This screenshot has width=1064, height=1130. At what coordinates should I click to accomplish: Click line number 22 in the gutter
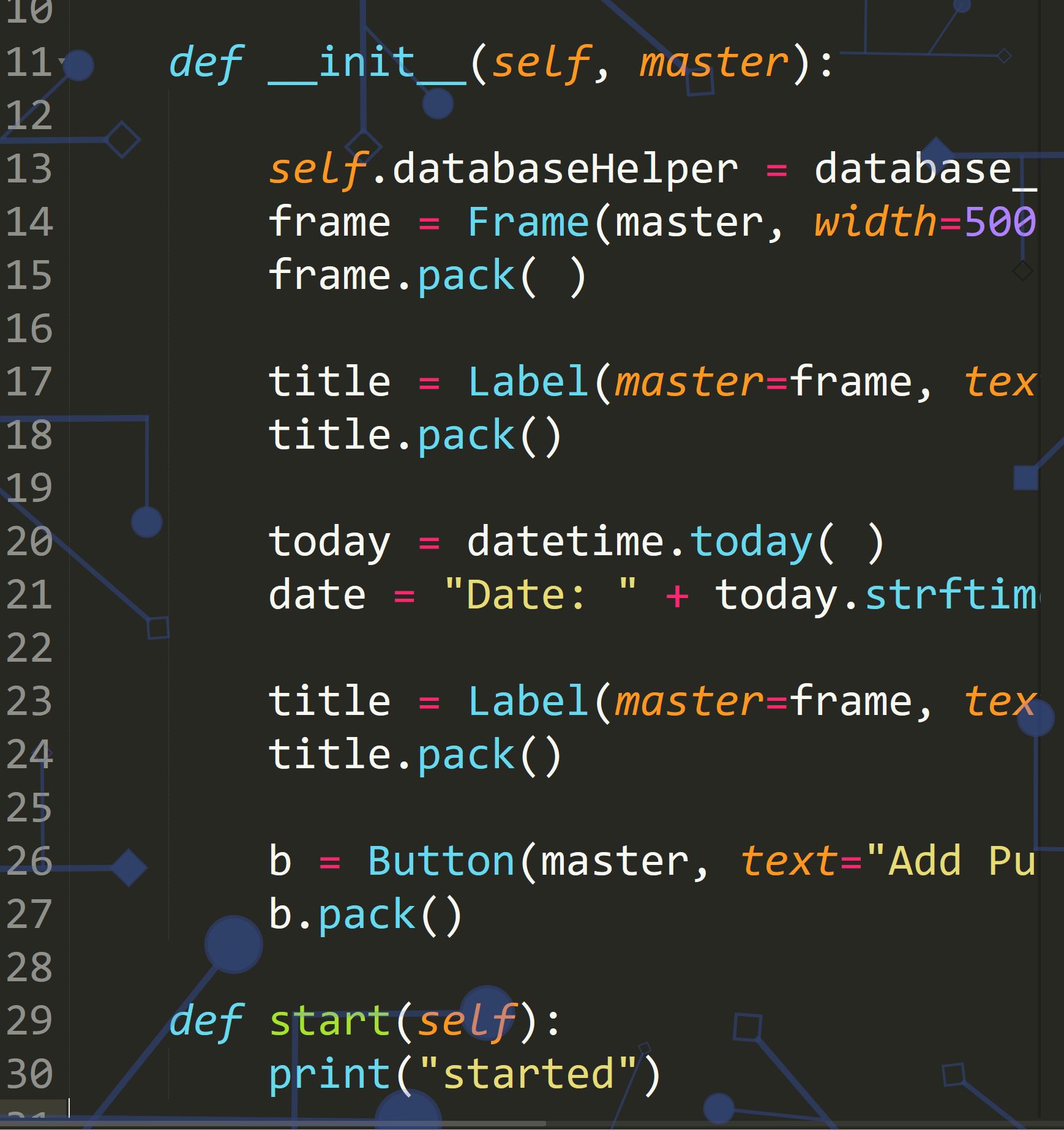click(29, 648)
